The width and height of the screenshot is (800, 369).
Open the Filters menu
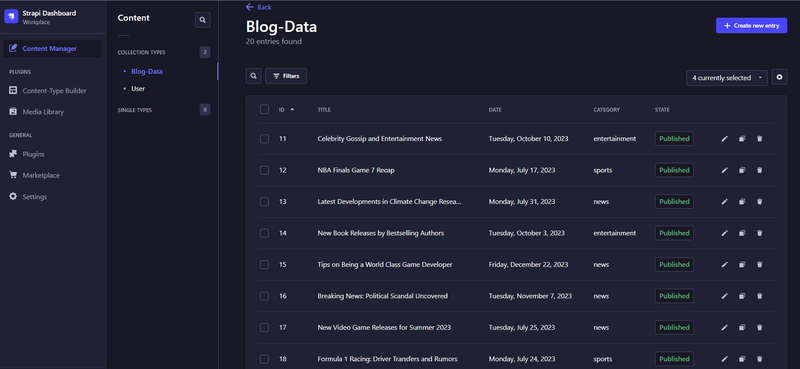pyautogui.click(x=286, y=76)
